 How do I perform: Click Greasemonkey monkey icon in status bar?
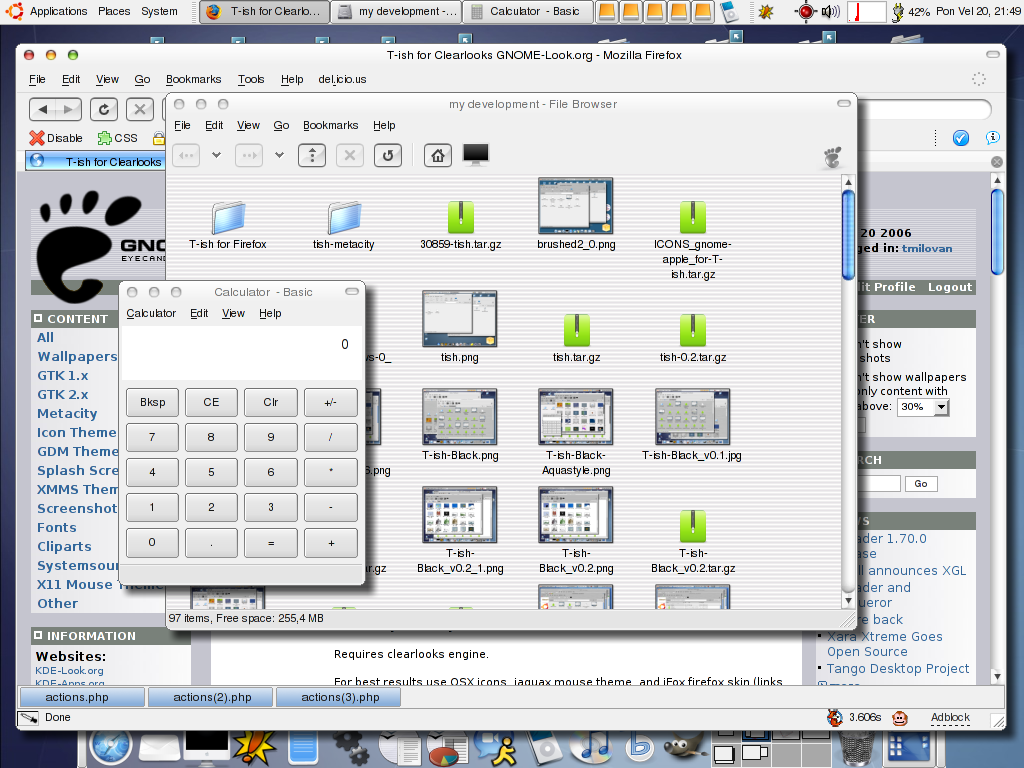coord(900,718)
